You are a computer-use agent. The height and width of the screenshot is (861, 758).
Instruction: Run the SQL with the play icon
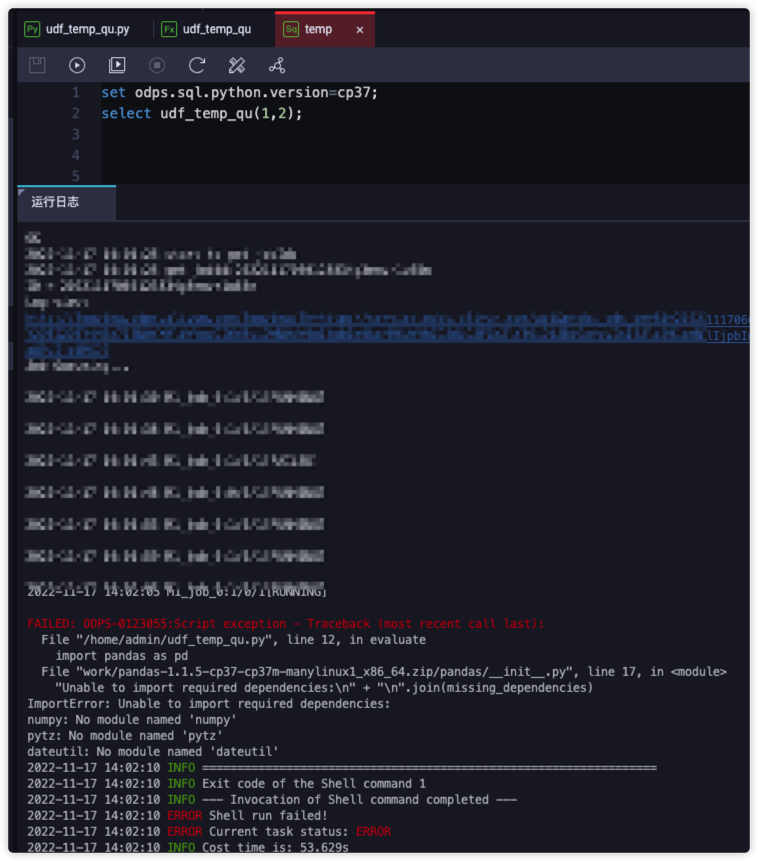pyautogui.click(x=77, y=65)
